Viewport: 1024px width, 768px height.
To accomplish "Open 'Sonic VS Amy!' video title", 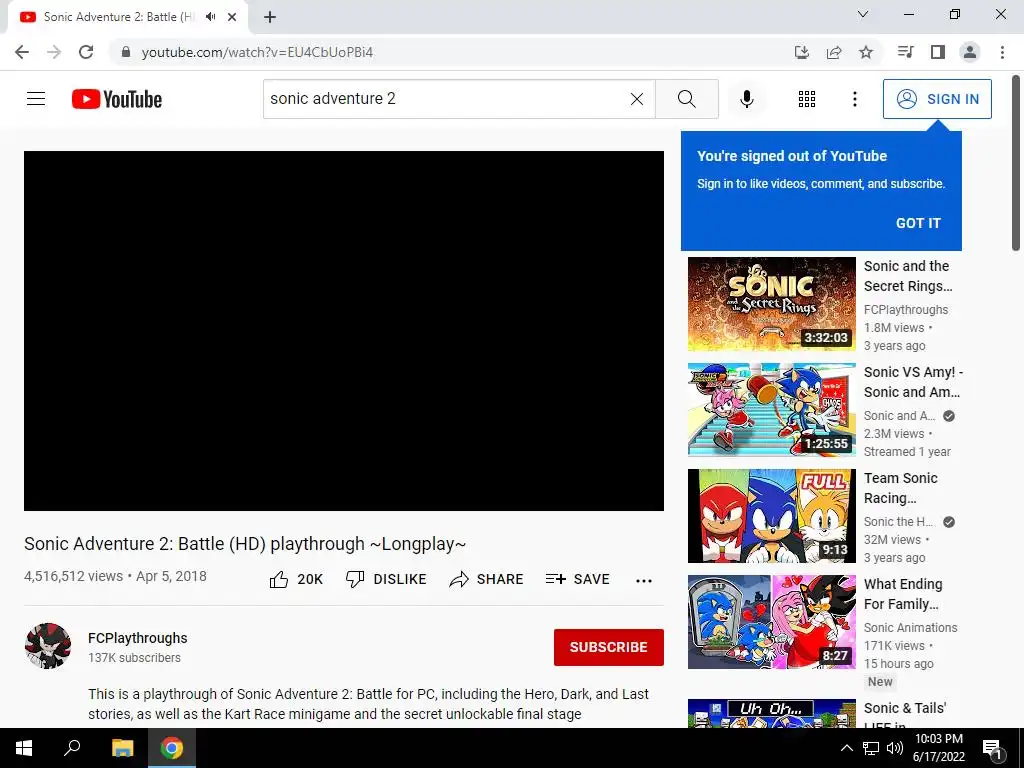I will 913,382.
